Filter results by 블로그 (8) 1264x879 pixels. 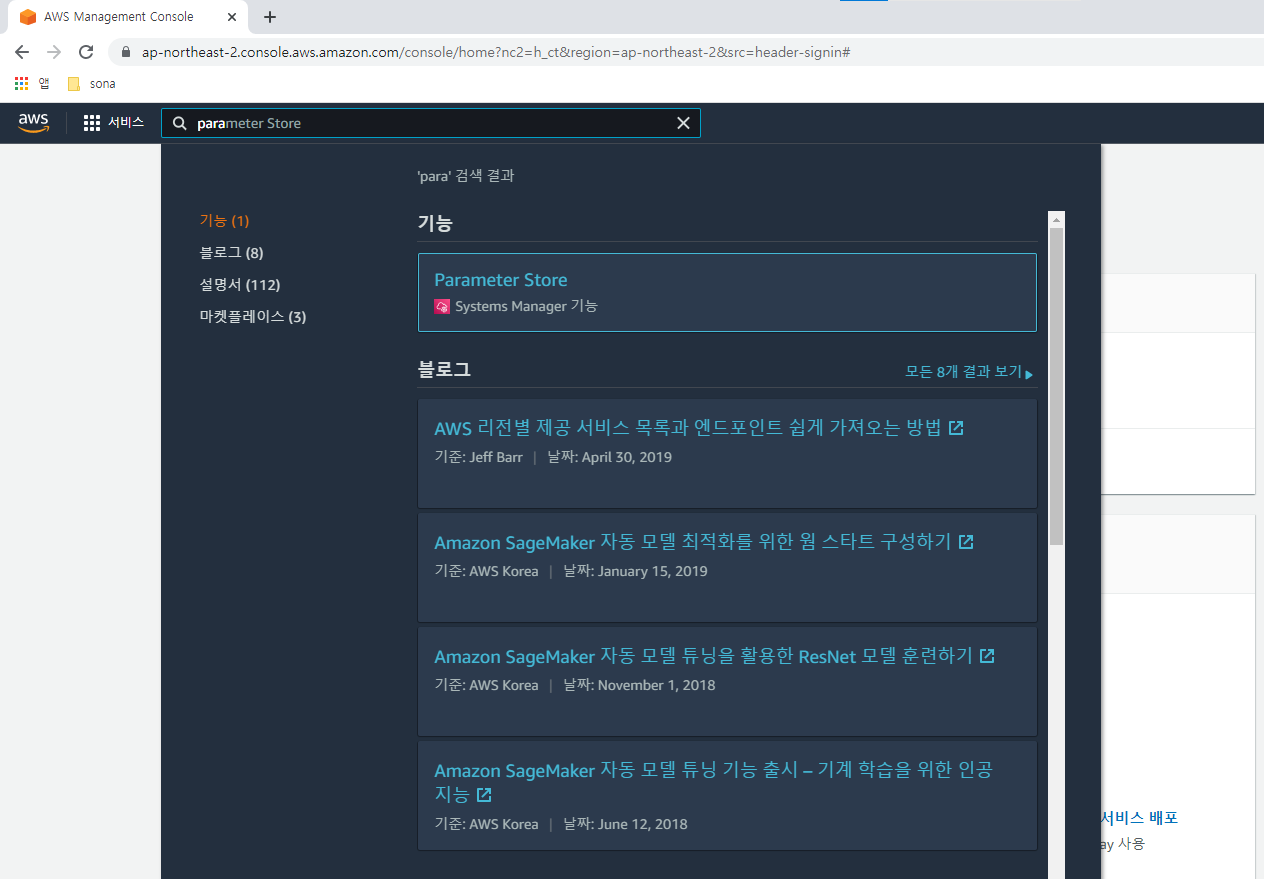pos(231,253)
